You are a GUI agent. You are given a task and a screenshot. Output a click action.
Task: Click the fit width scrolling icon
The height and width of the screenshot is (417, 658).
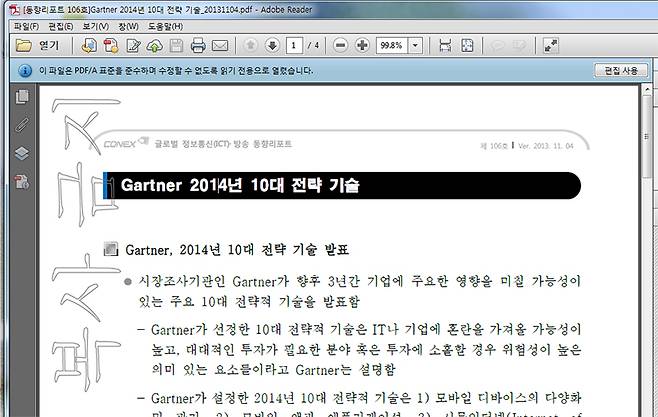point(445,45)
